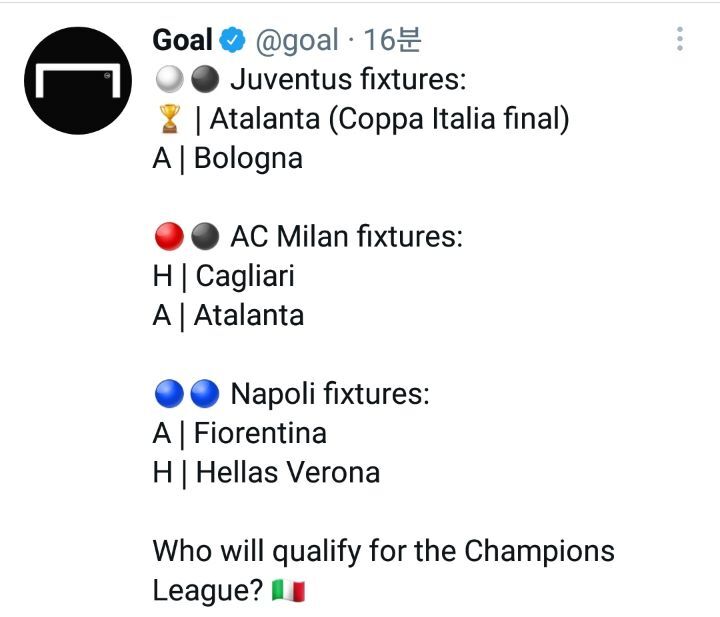
Task: Click the "H | Cagliari" fixture line
Action: click(x=224, y=276)
